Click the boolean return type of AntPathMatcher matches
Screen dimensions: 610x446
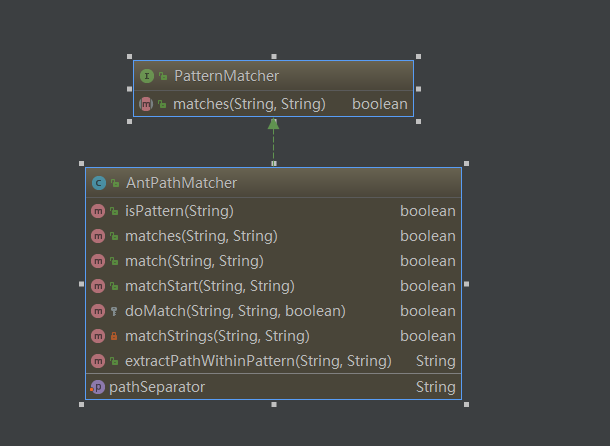click(428, 236)
